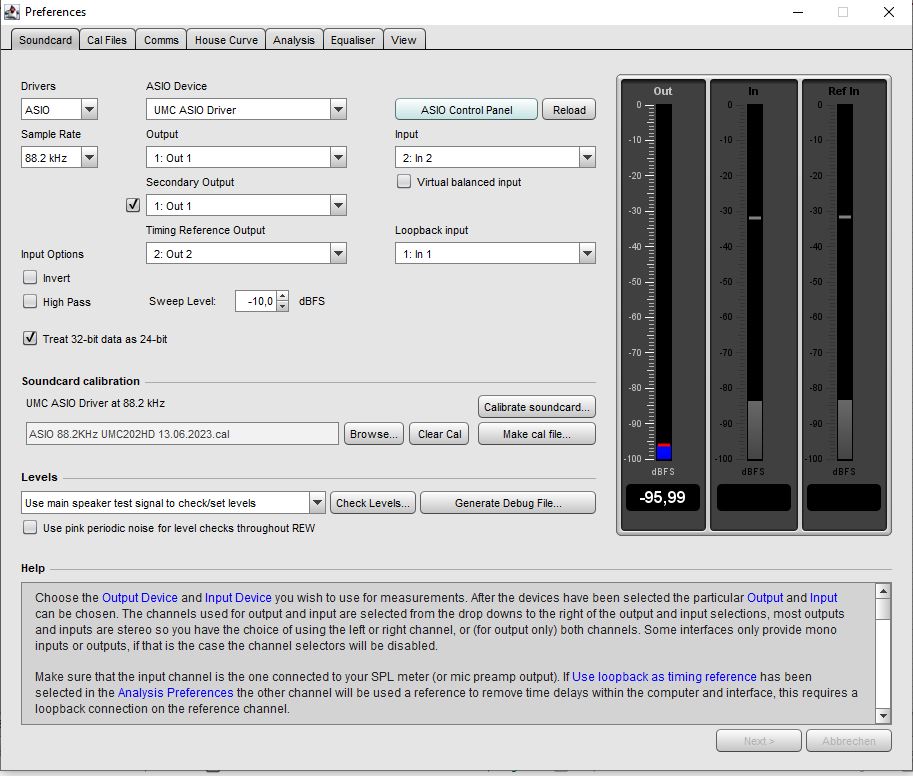This screenshot has height=776, width=913.
Task: Open the Comms tab
Action: tap(161, 40)
